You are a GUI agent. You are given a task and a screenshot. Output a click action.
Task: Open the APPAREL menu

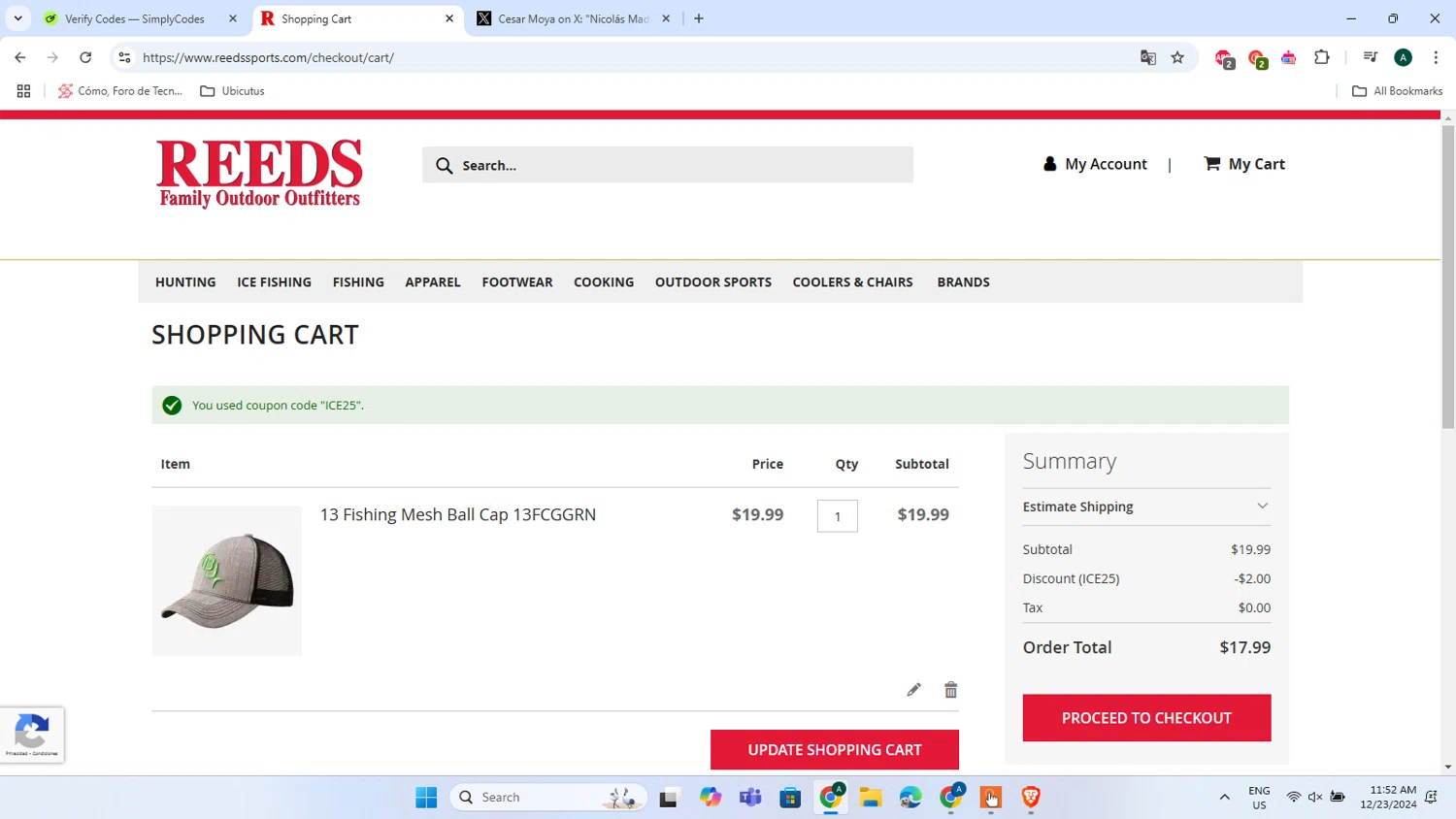(x=433, y=282)
